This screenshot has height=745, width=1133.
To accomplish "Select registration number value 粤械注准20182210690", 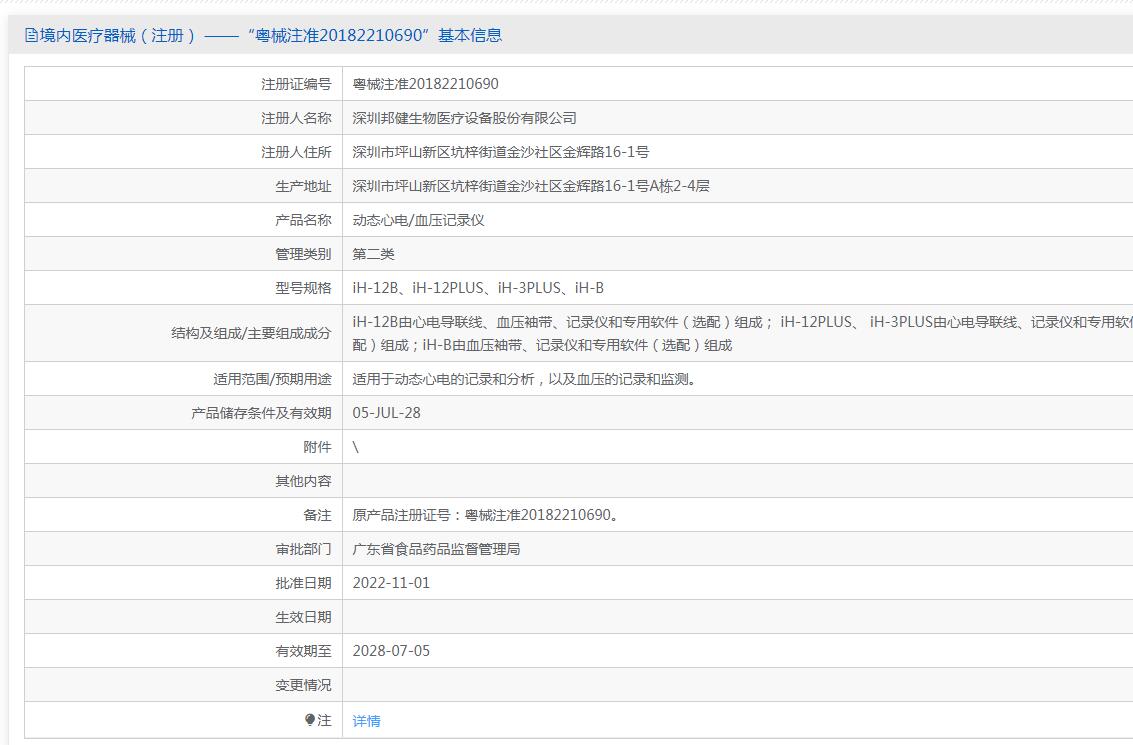I will click(x=426, y=84).
